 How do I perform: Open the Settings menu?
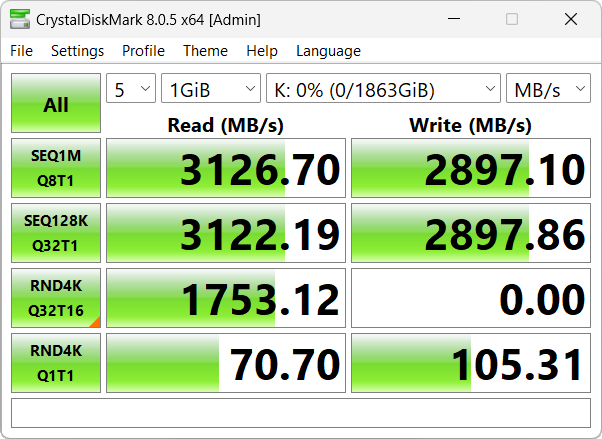point(78,51)
